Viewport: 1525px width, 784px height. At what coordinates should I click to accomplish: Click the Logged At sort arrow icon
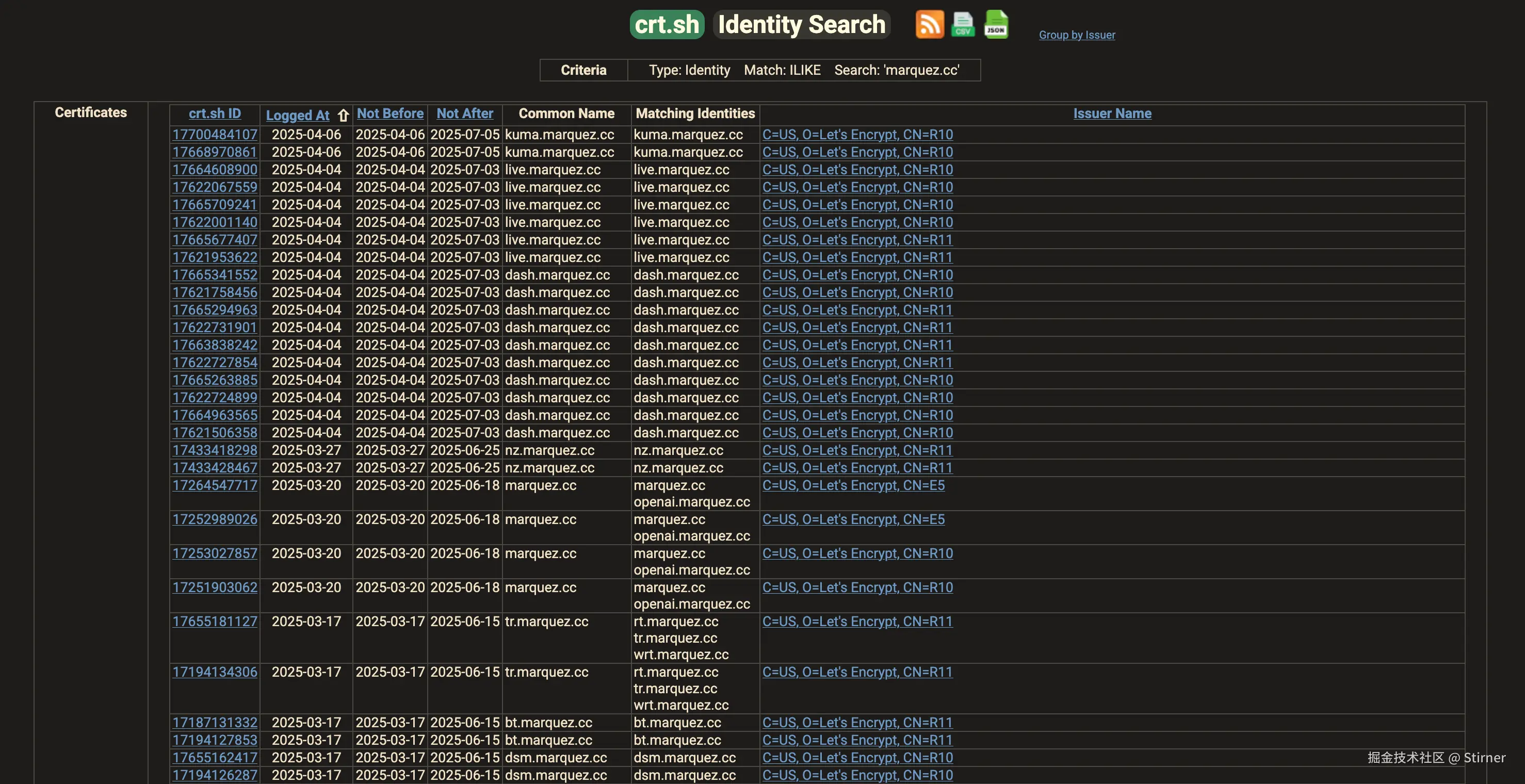click(344, 115)
